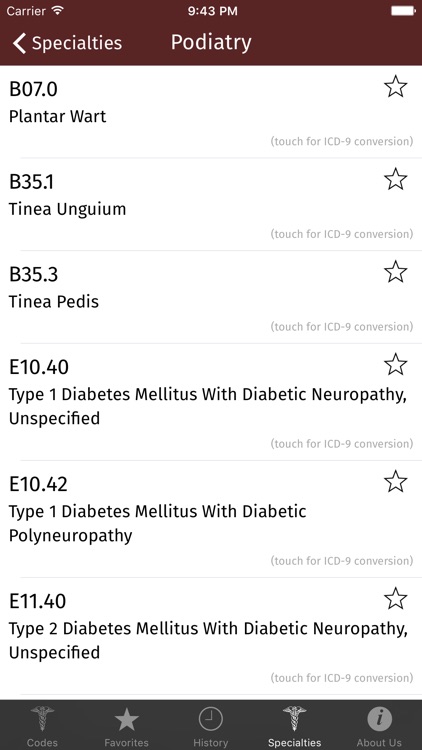Tap the Podiatry title in header
The height and width of the screenshot is (750, 422).
coord(211,43)
